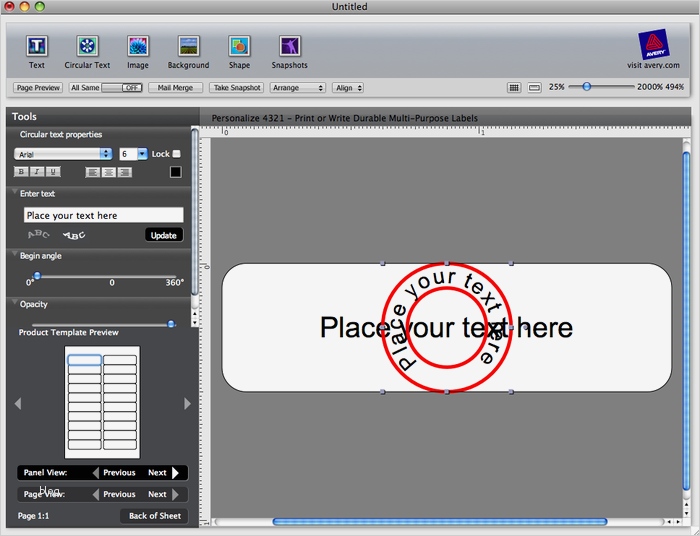This screenshot has width=700, height=536.
Task: Add Circular Text from the toolbar
Action: click(x=87, y=46)
